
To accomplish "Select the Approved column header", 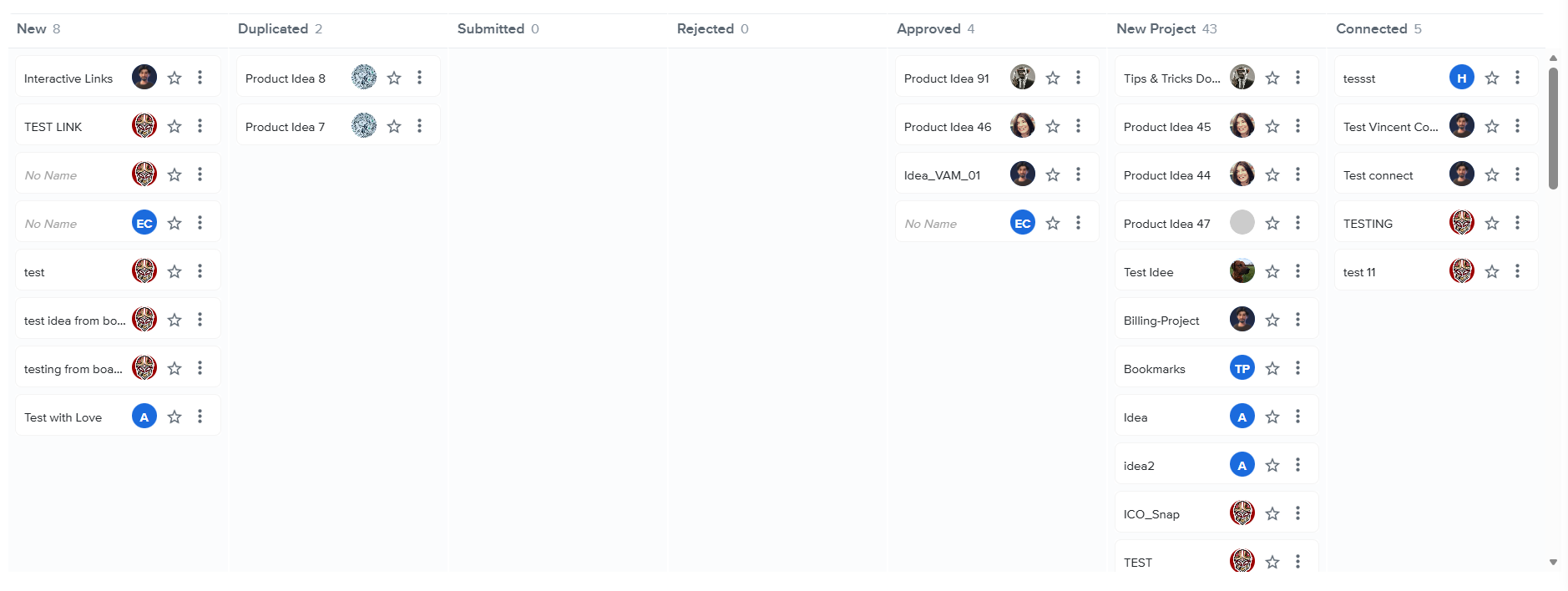I will tap(935, 28).
